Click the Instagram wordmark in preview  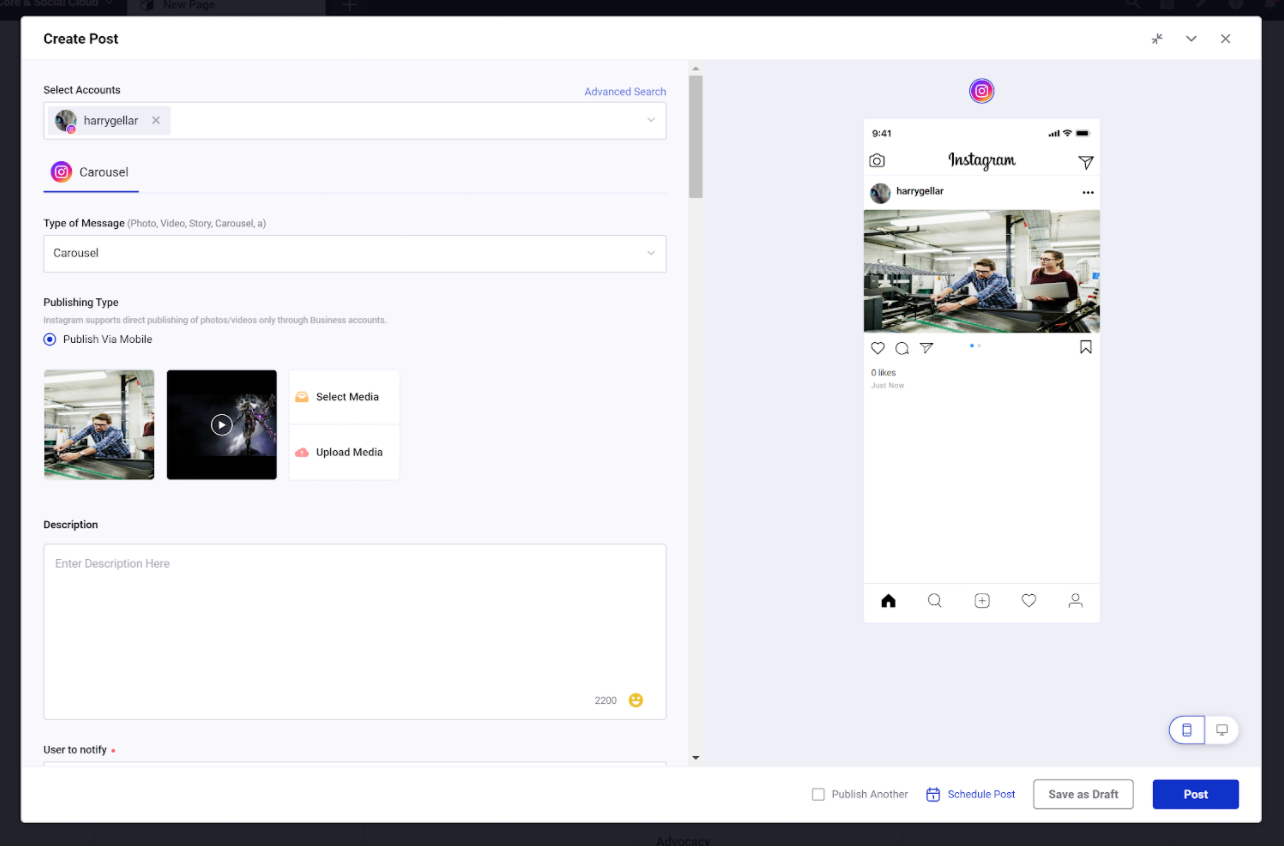click(982, 161)
